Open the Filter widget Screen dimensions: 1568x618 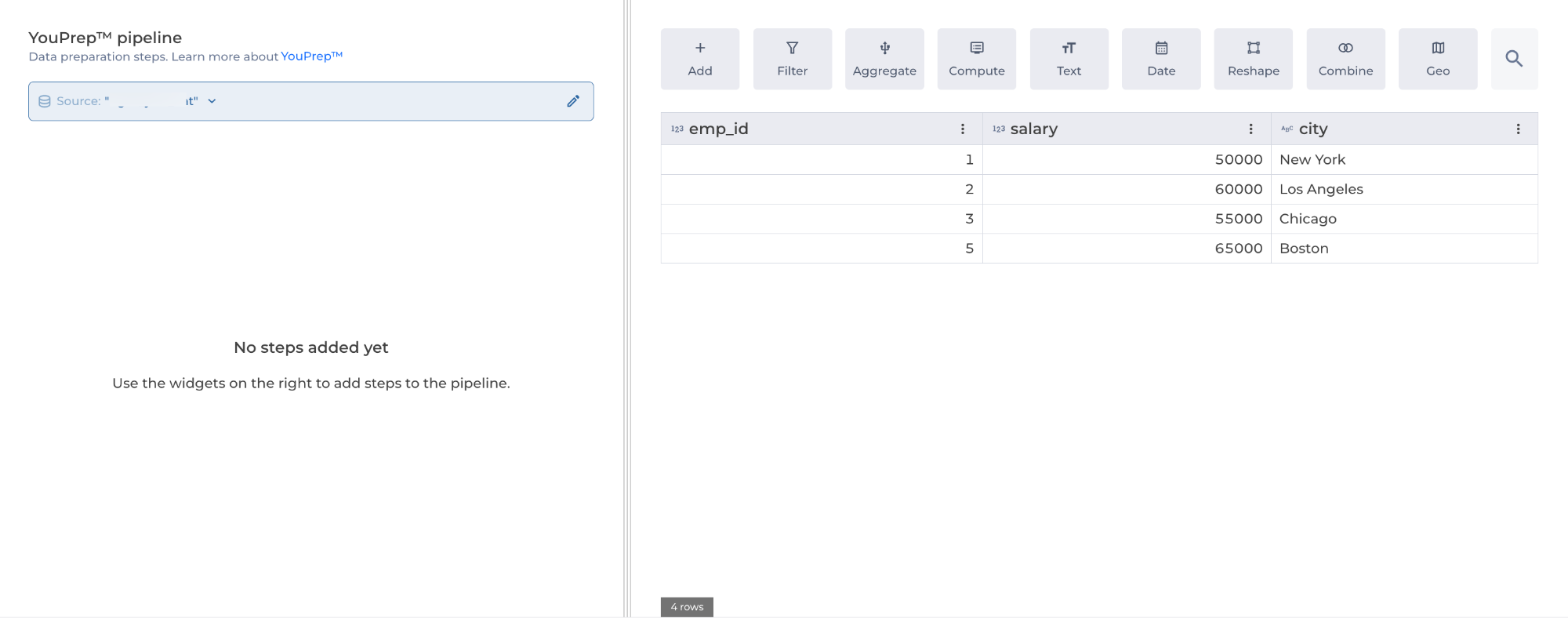792,59
